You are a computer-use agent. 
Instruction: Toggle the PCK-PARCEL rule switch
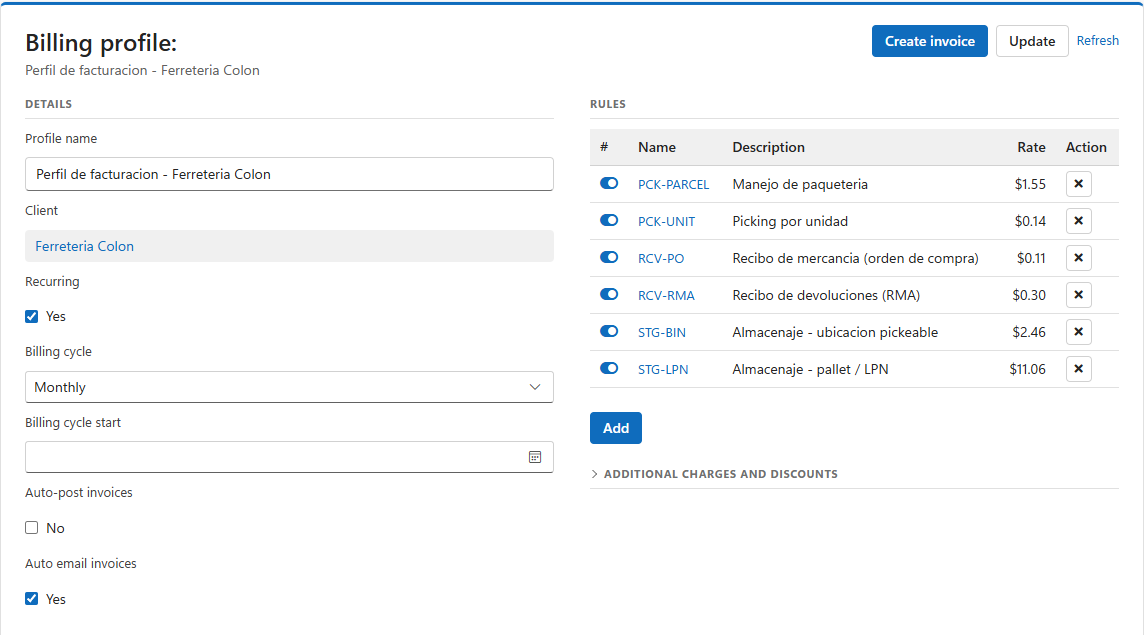tap(609, 183)
